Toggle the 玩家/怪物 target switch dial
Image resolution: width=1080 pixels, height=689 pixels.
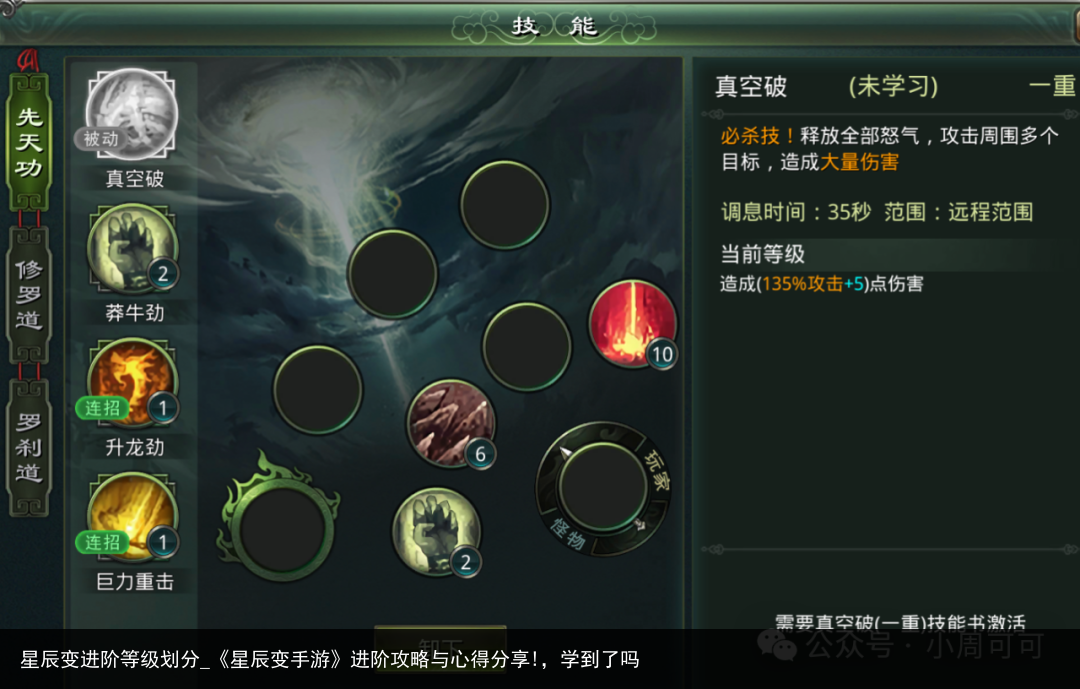(602, 488)
